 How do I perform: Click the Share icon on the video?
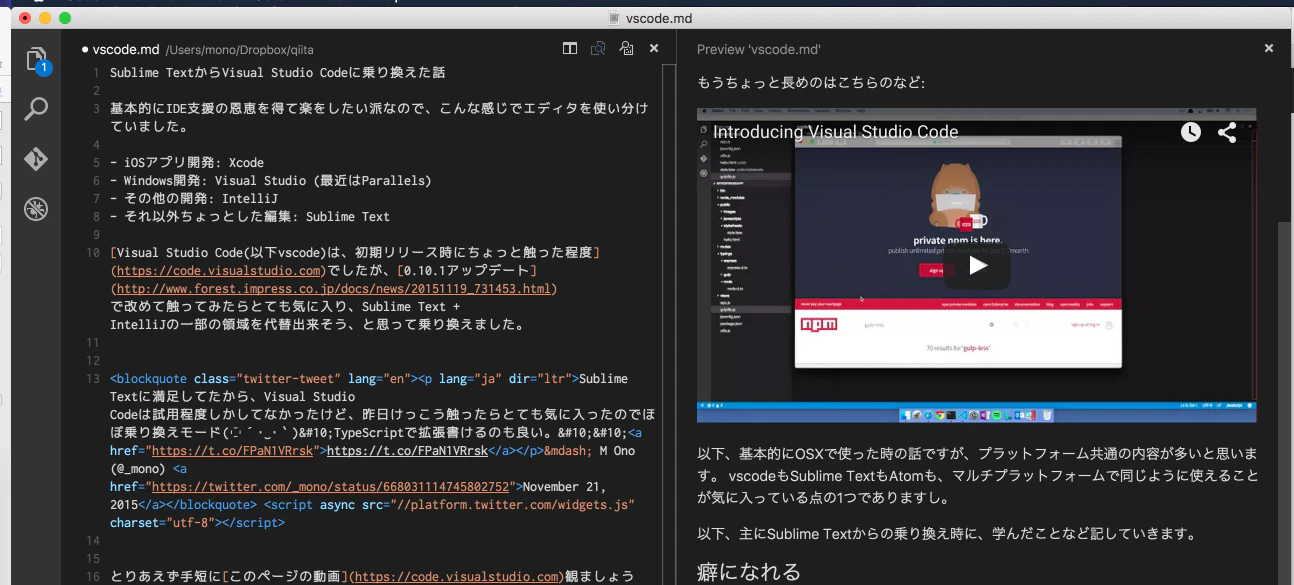click(1227, 132)
